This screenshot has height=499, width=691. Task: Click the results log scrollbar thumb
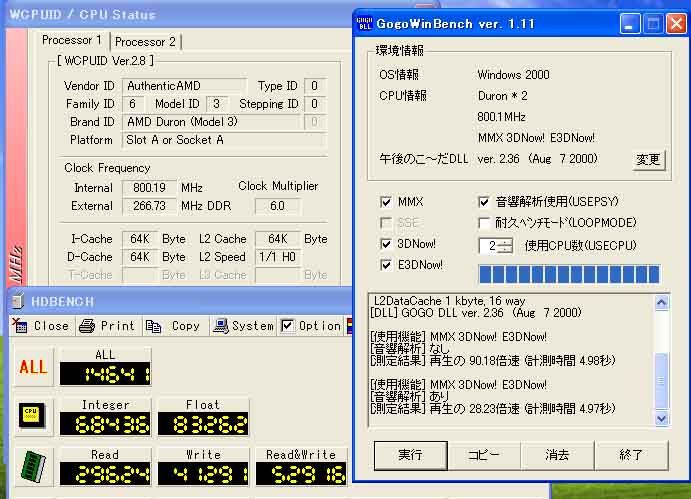(661, 380)
